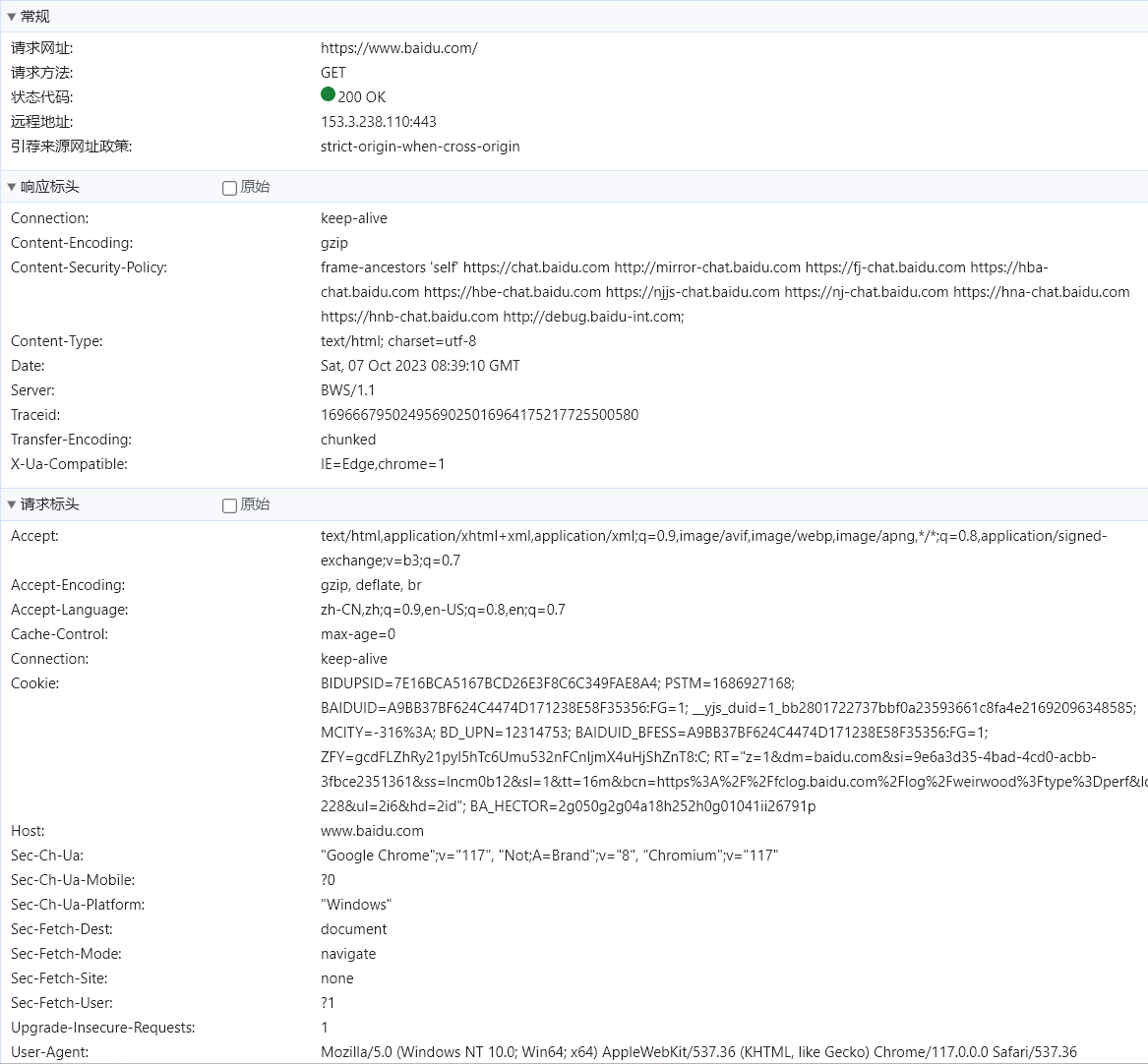Collapse the 响应标头 section
Image resolution: width=1148 pixels, height=1064 pixels.
click(12, 187)
